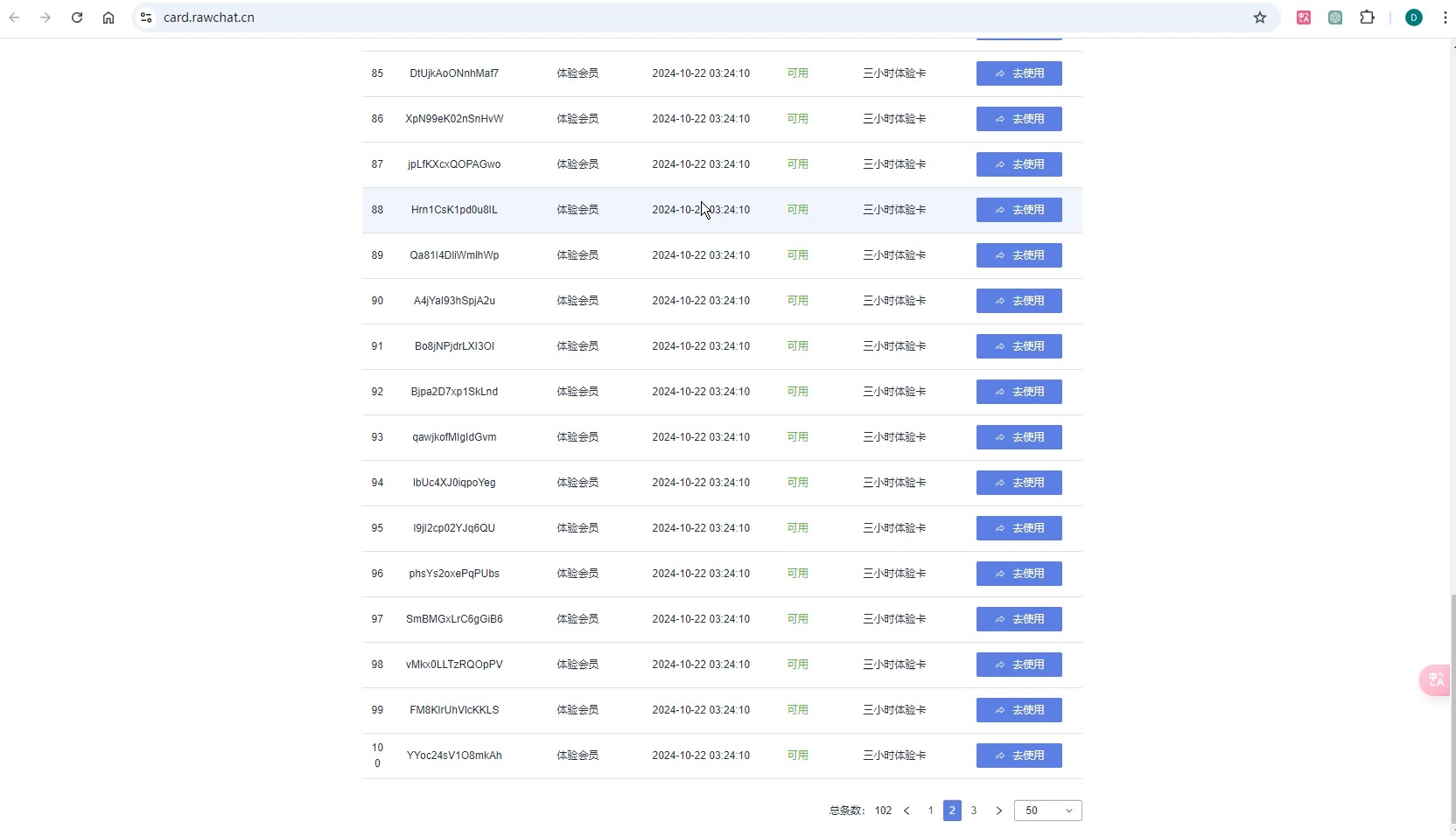Click row number 91 cell

click(x=377, y=346)
